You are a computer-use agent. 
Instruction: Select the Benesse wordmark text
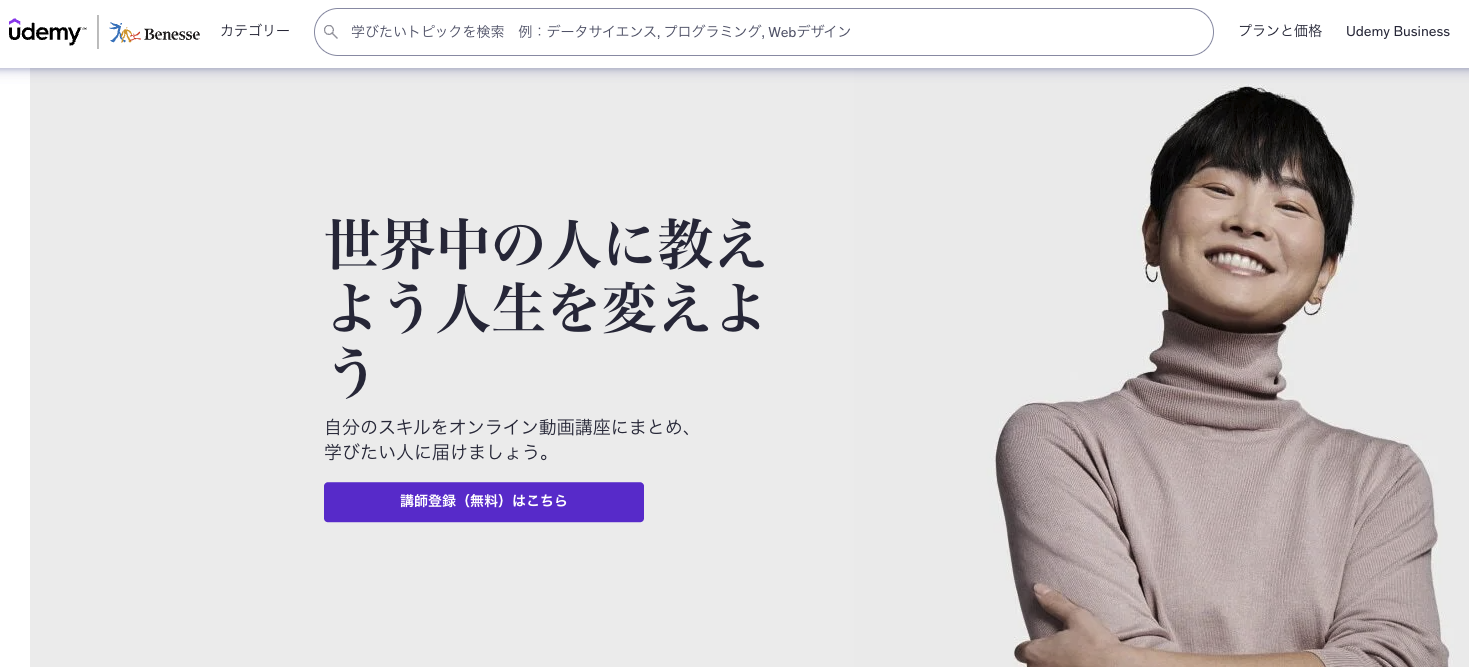pyautogui.click(x=172, y=34)
